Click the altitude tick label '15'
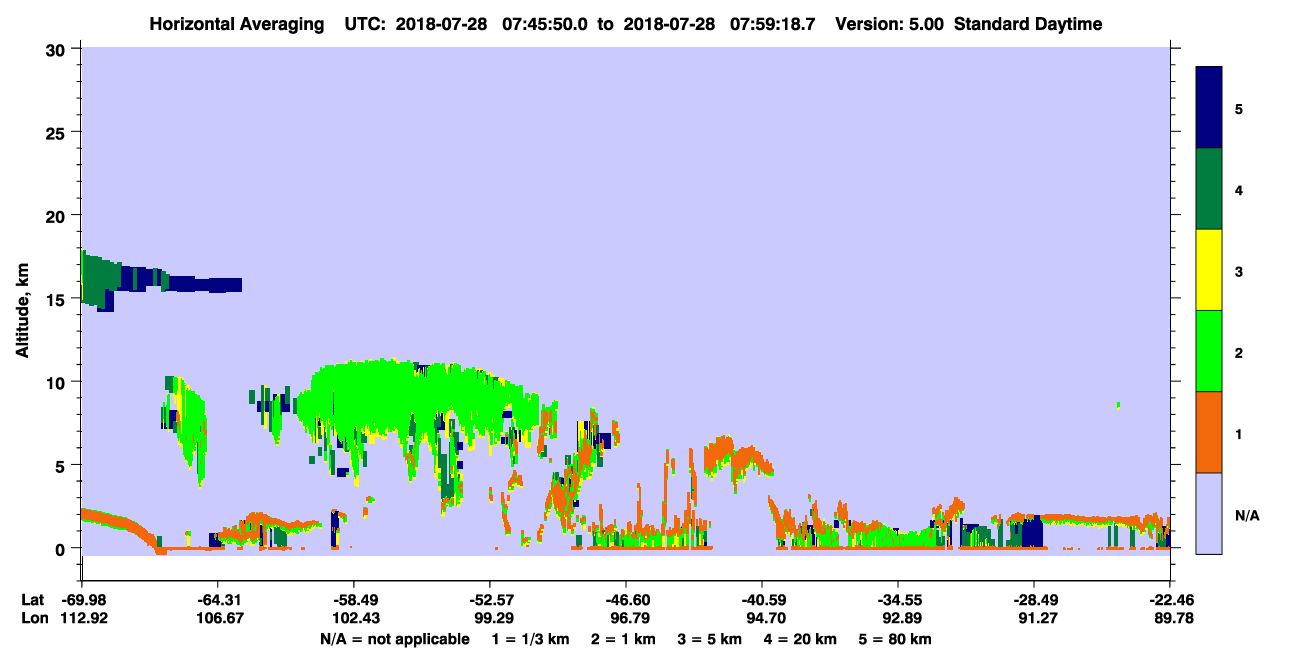 coord(58,299)
